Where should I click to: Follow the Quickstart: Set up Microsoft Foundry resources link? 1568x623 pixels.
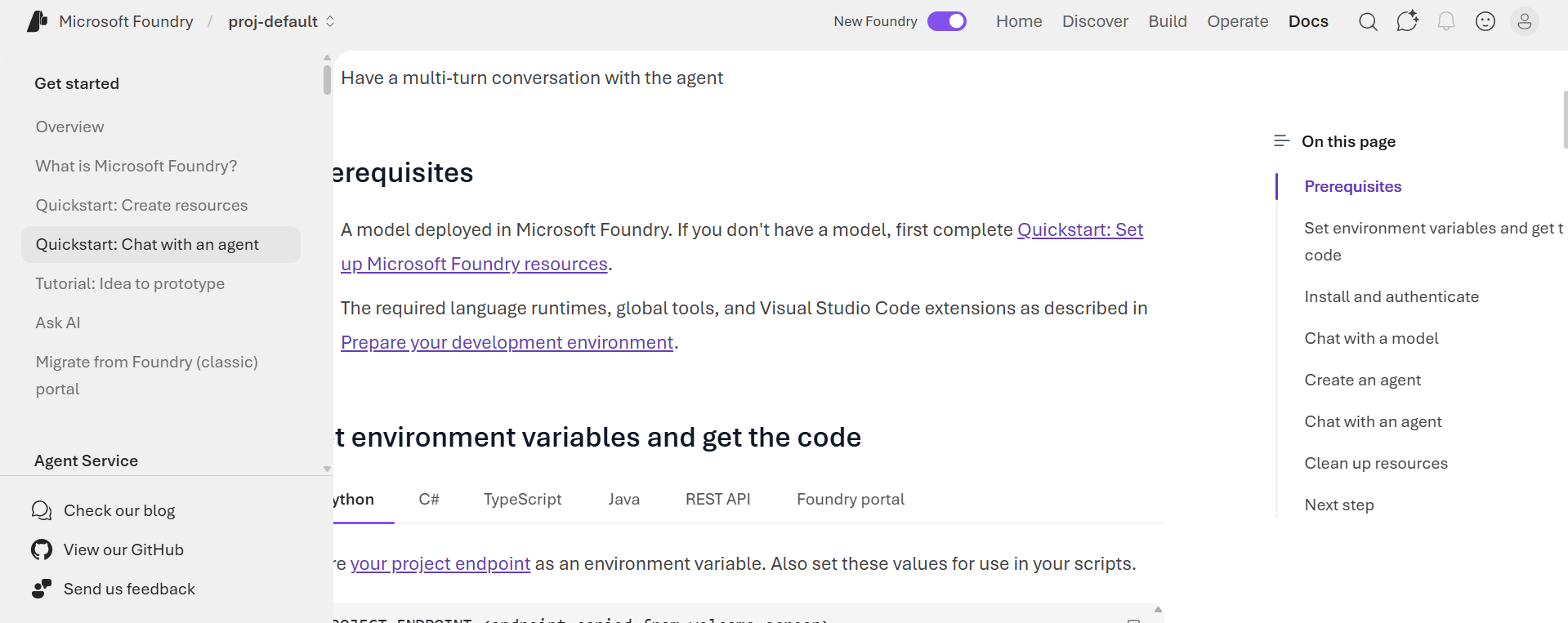click(742, 247)
